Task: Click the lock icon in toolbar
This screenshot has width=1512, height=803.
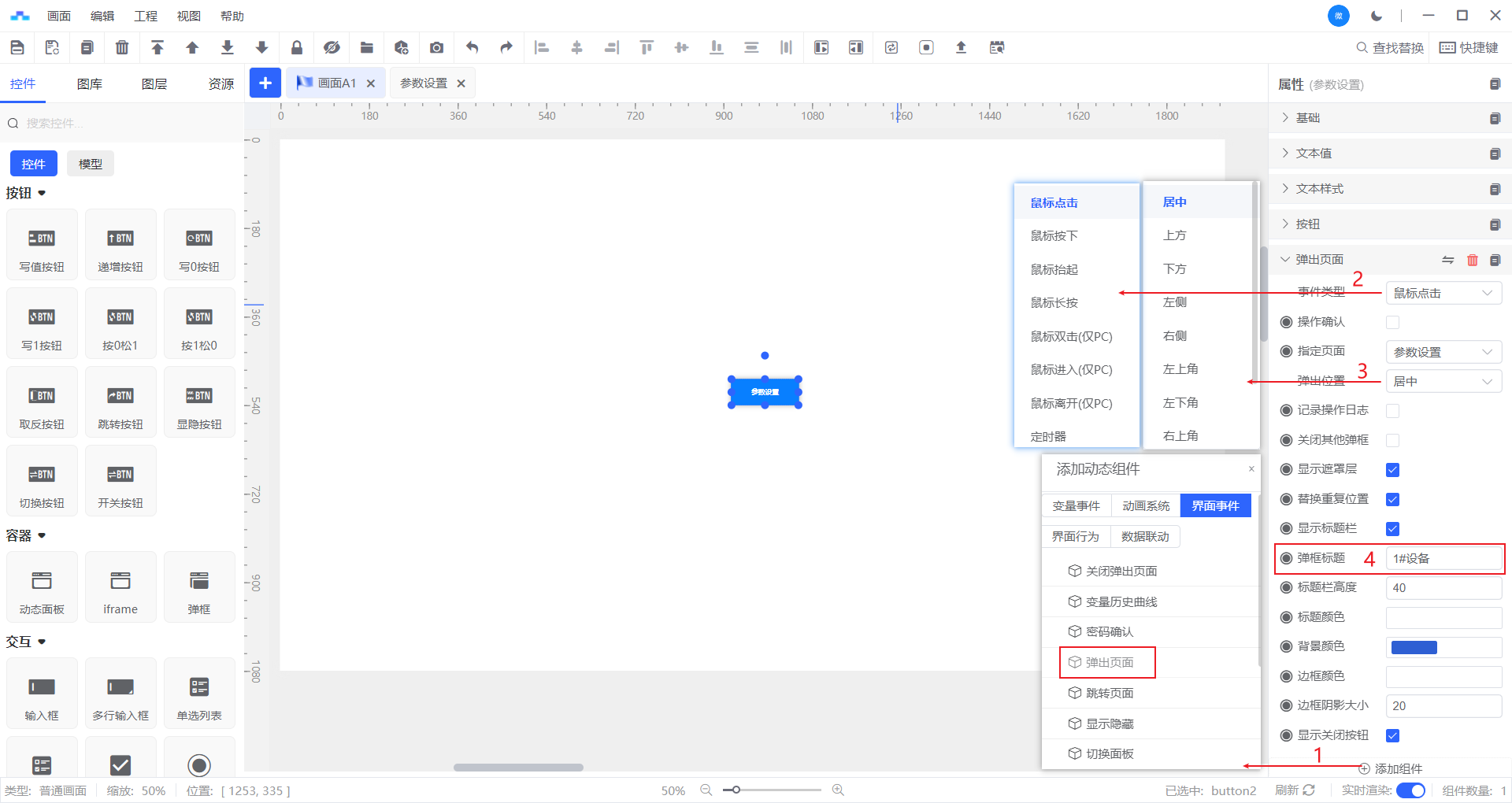Action: (297, 47)
